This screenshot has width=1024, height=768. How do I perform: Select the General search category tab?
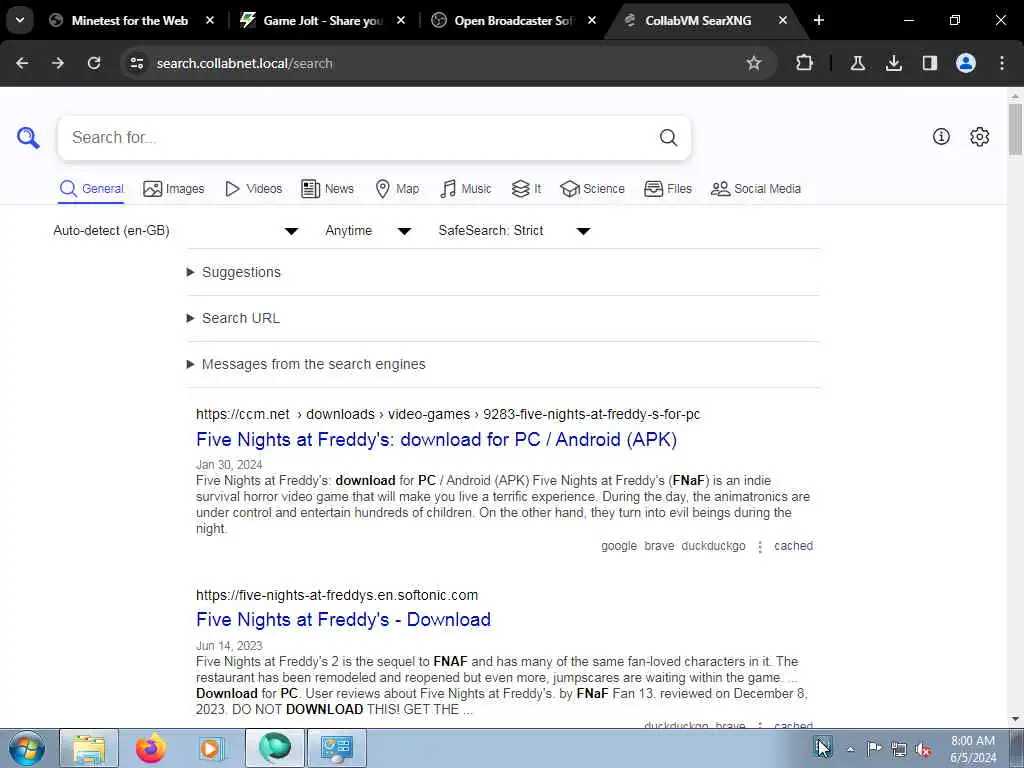pos(91,189)
